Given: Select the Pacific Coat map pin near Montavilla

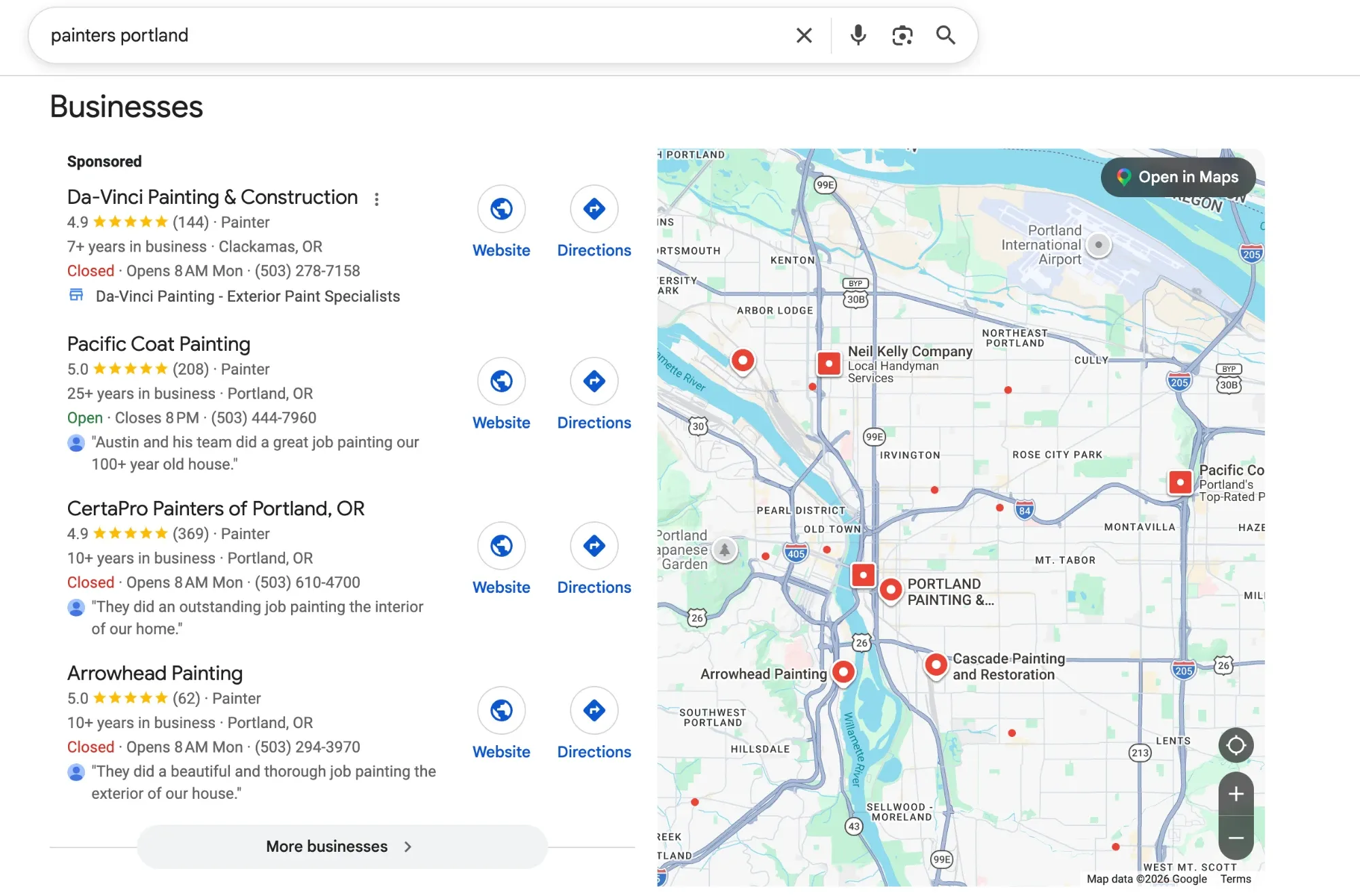Looking at the screenshot, I should click(1180, 483).
